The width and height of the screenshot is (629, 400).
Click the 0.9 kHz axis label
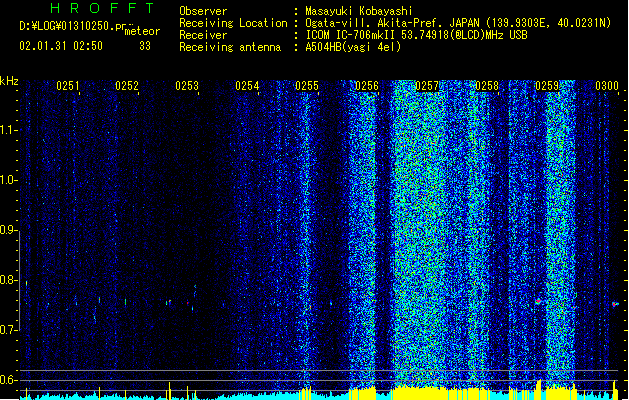click(x=9, y=230)
